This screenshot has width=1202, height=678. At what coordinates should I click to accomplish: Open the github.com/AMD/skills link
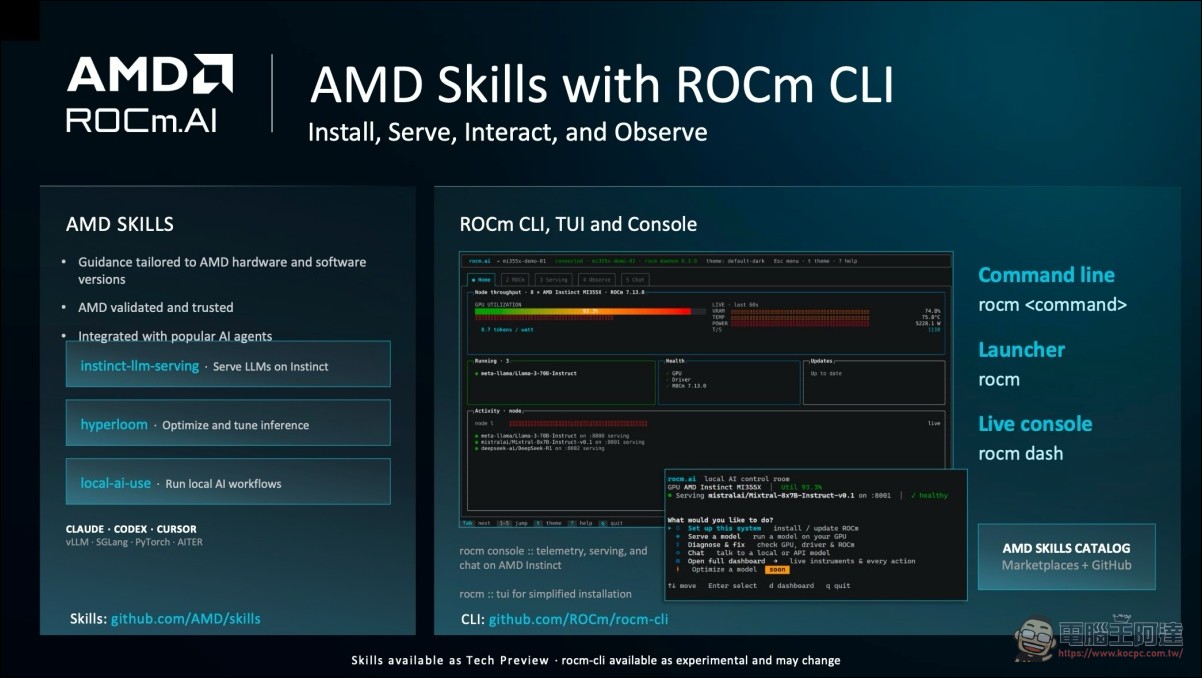185,618
